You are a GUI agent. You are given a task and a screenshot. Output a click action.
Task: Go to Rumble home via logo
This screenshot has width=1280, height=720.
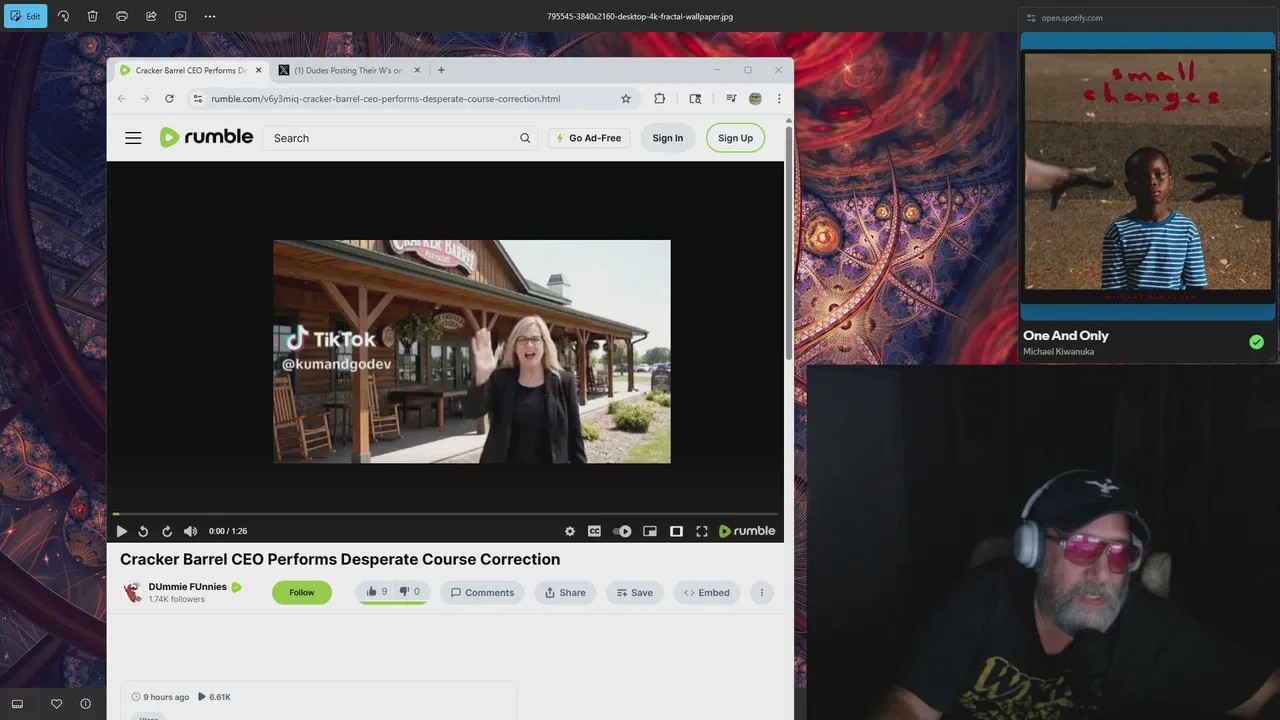206,137
